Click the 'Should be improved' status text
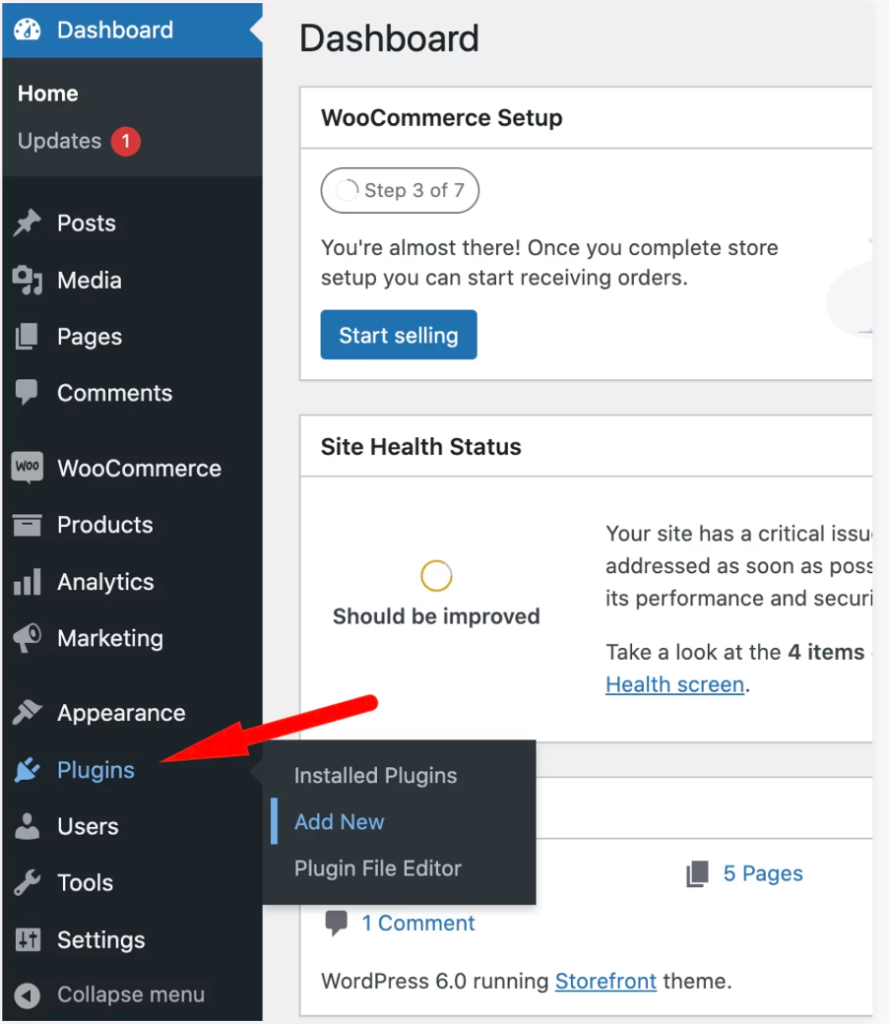This screenshot has height=1024, width=890. (x=436, y=616)
